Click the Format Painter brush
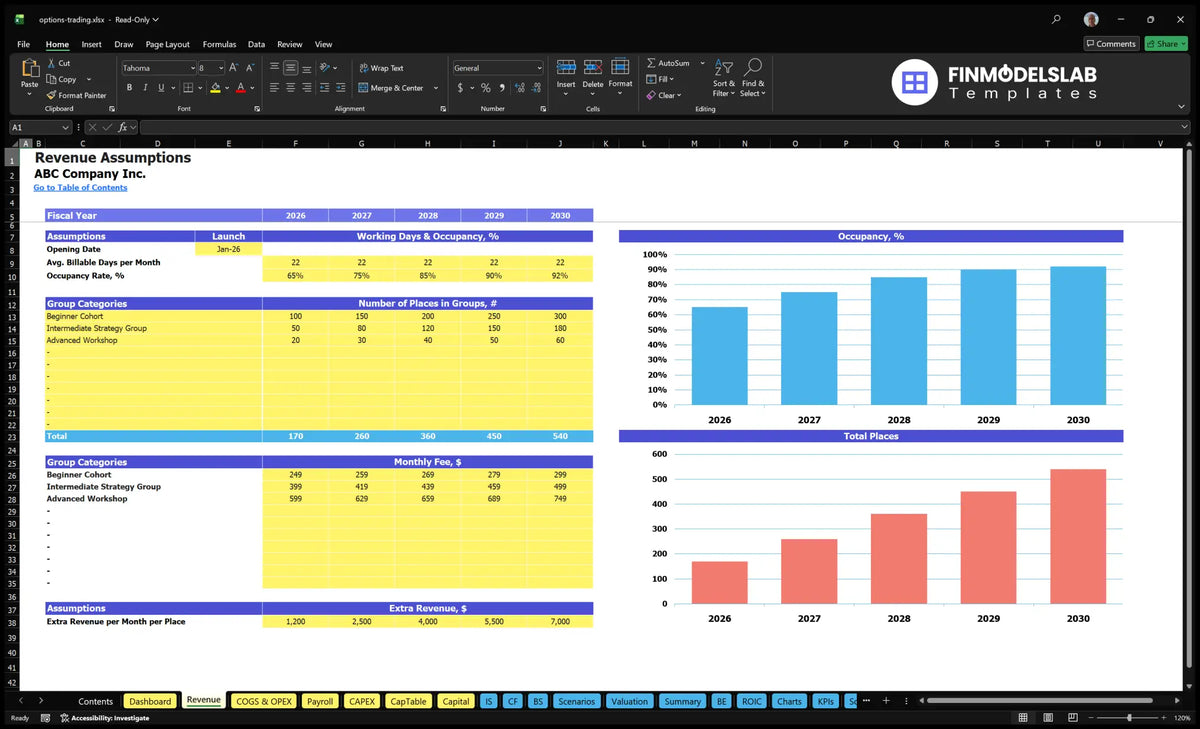The width and height of the screenshot is (1200, 729). [51, 95]
